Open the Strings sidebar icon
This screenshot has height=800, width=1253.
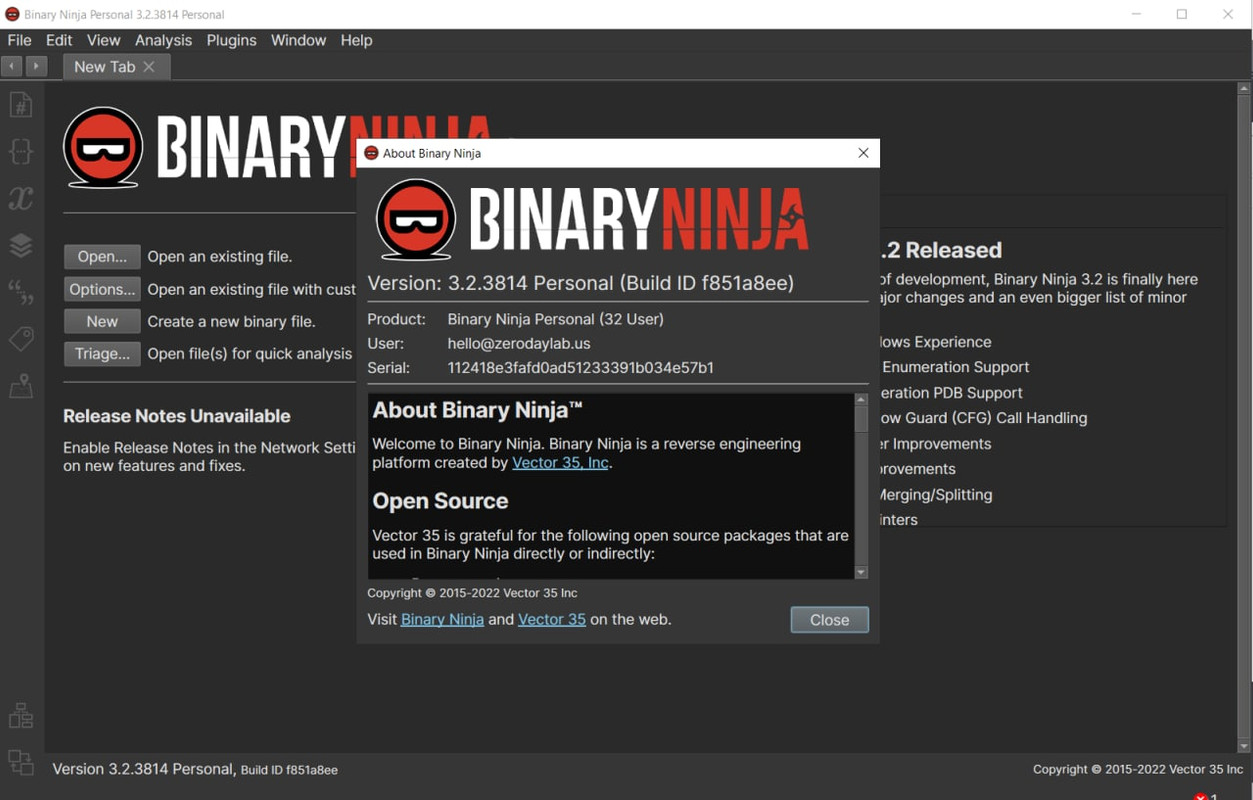(x=21, y=292)
